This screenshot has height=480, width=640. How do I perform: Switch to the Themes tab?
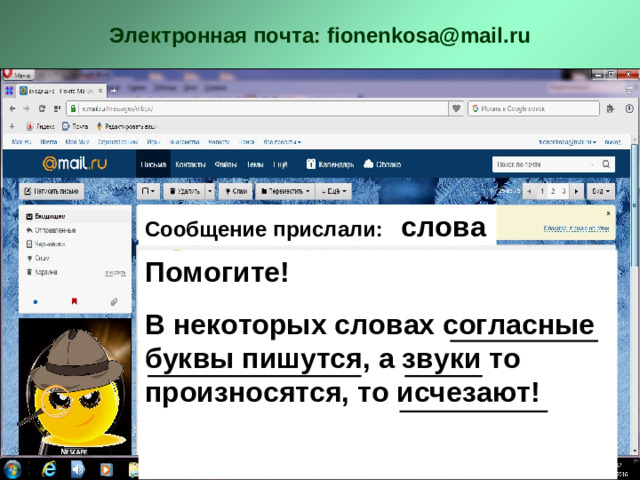click(255, 164)
